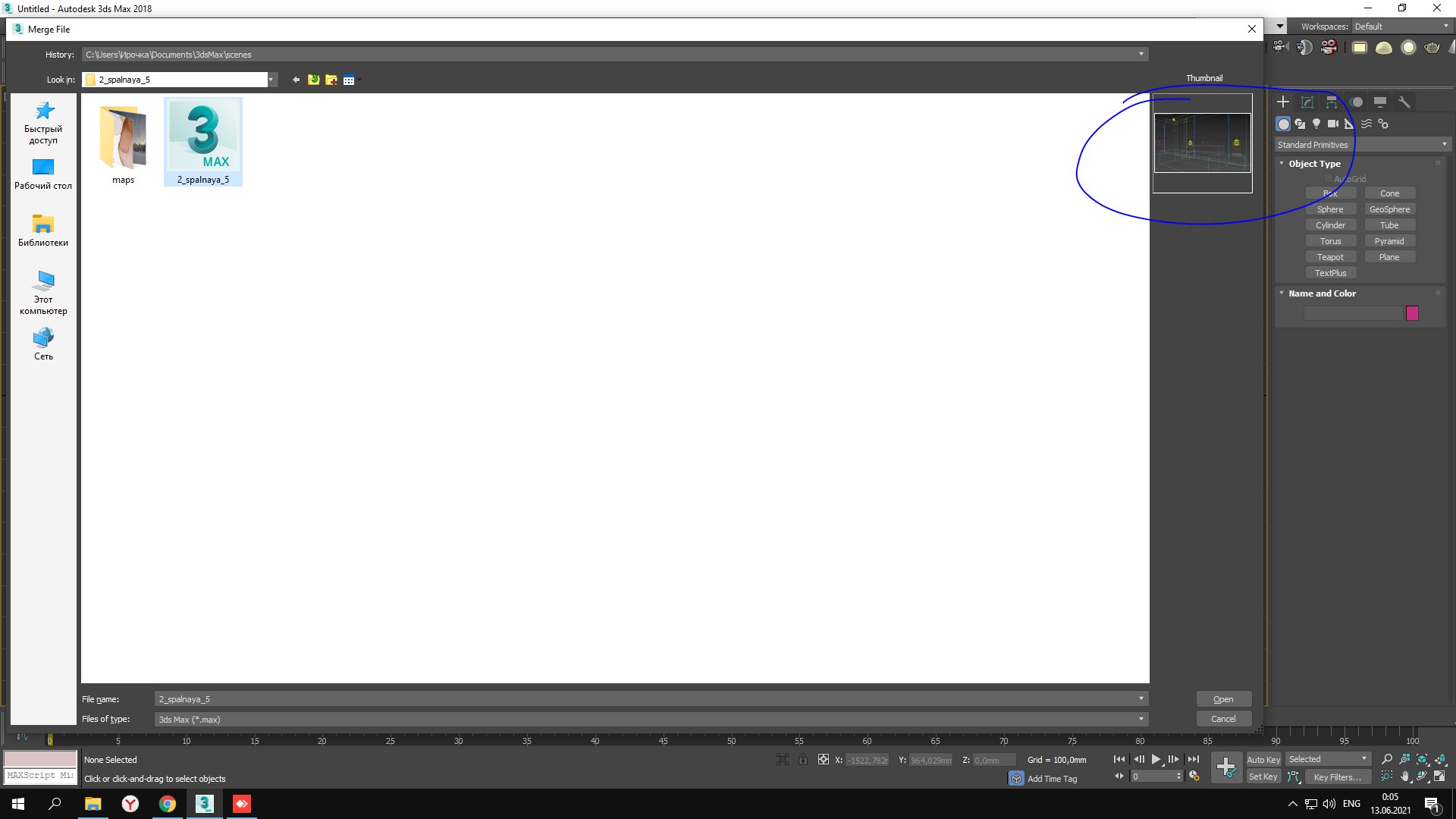Switch to the Create command panel tab
Viewport: 1456px width, 819px height.
pyautogui.click(x=1283, y=102)
